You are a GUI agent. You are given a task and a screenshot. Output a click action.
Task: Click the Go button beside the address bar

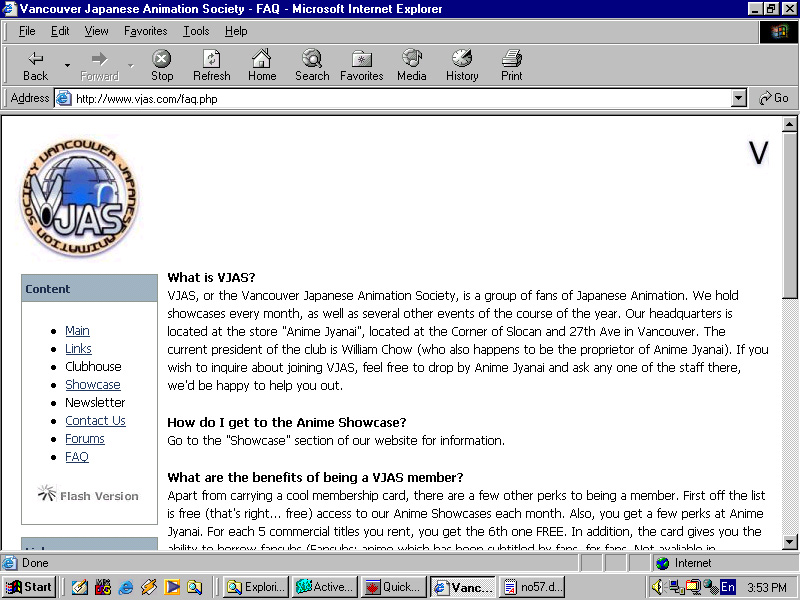tap(773, 98)
